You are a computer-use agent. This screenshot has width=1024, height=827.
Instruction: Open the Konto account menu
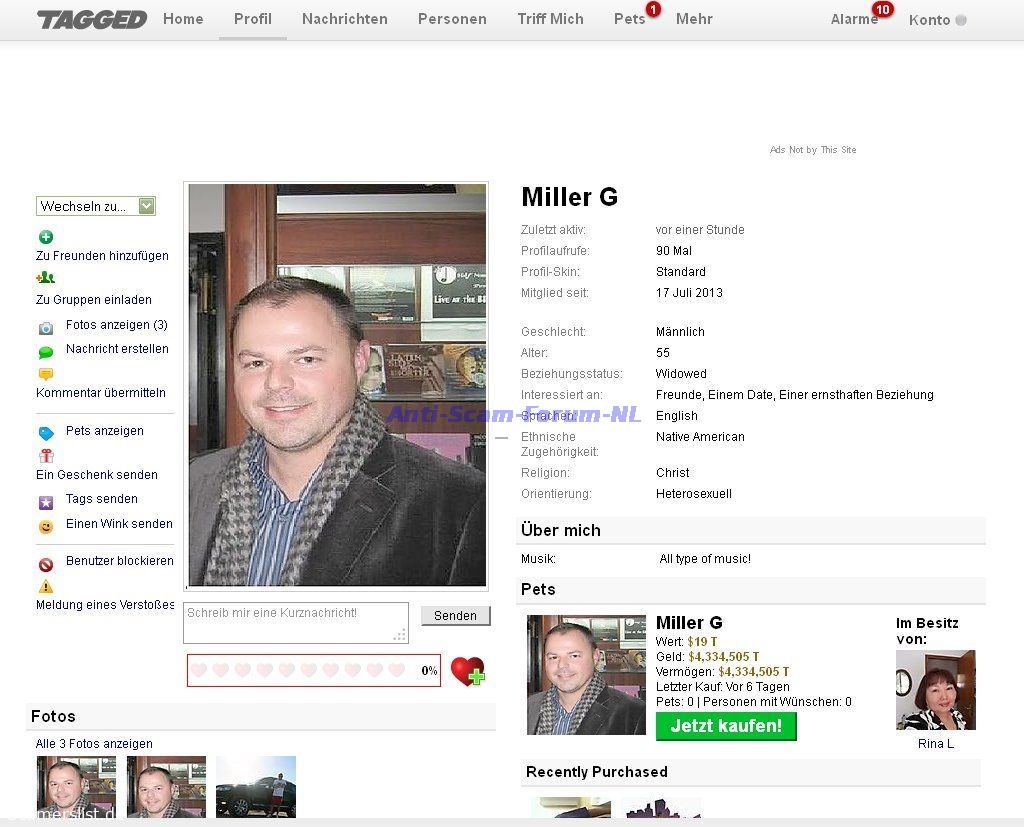click(x=937, y=20)
